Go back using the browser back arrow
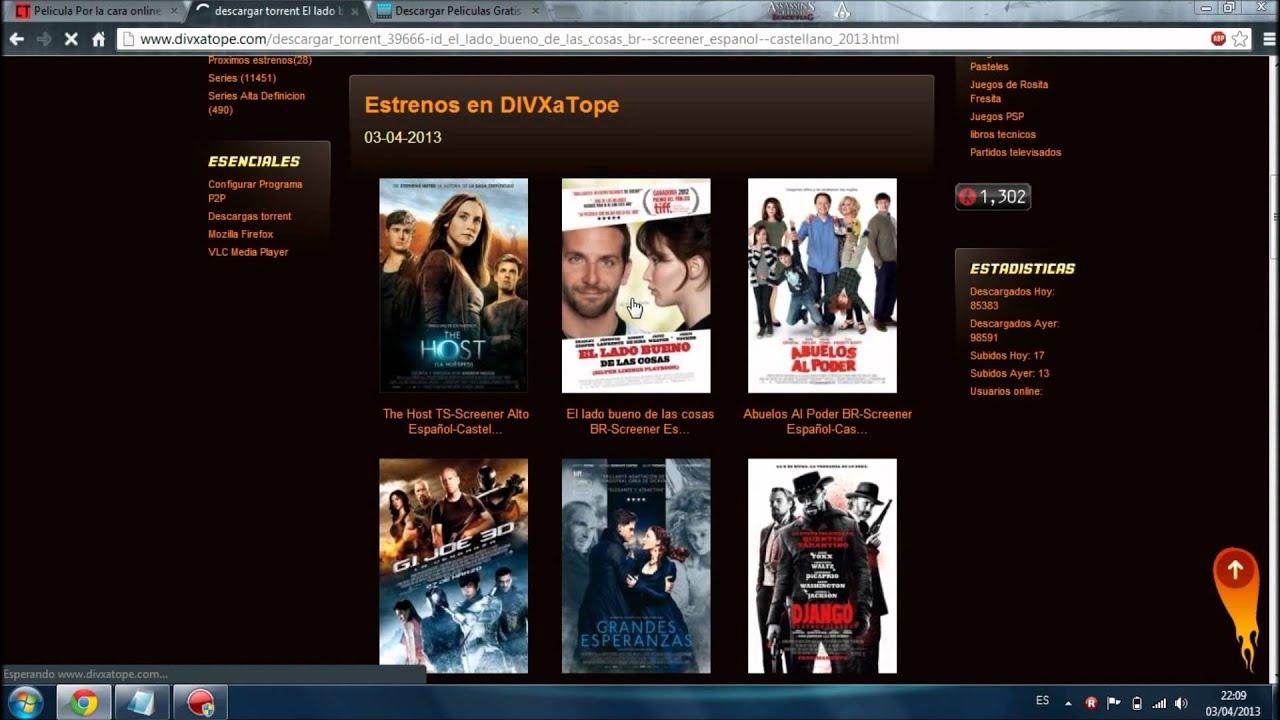 16,39
